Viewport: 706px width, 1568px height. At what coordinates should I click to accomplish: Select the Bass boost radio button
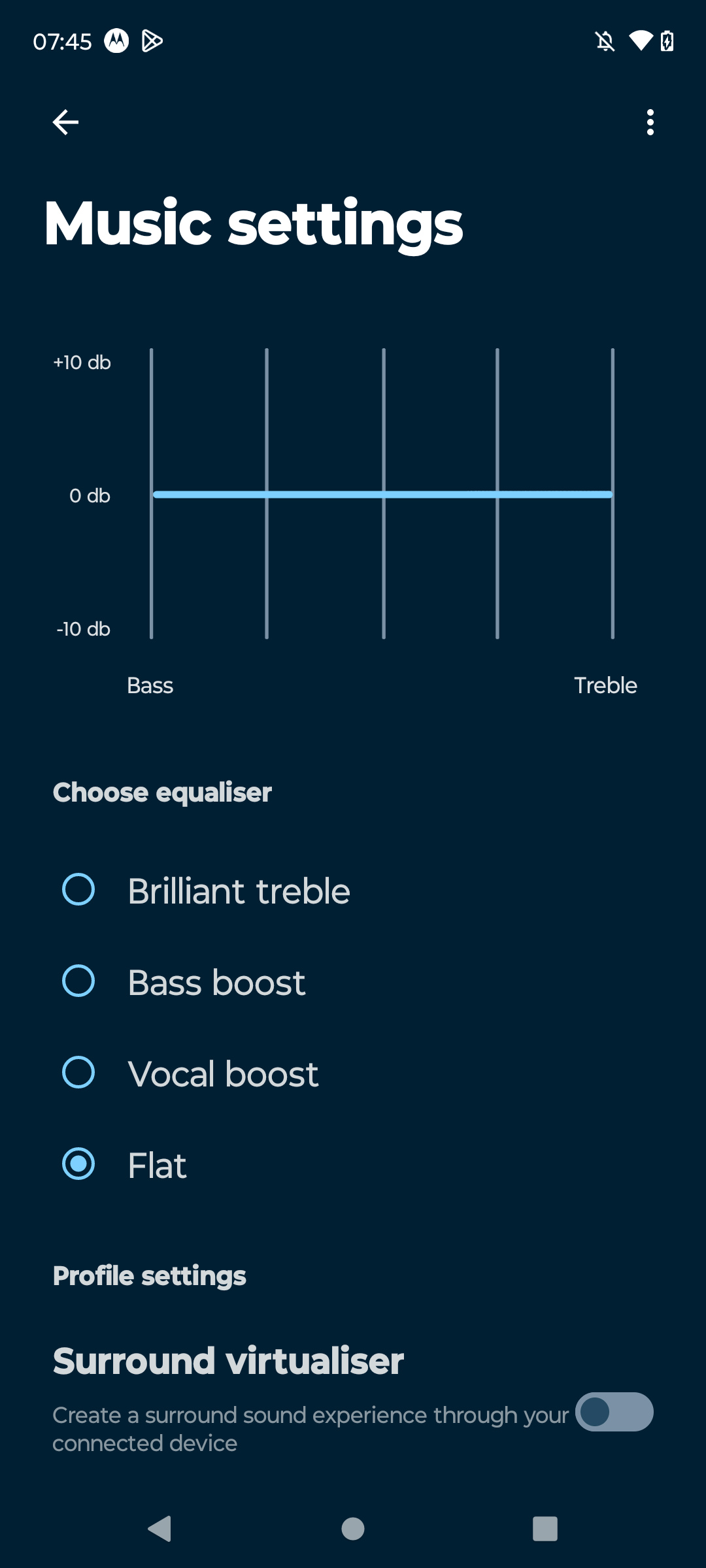coord(78,981)
